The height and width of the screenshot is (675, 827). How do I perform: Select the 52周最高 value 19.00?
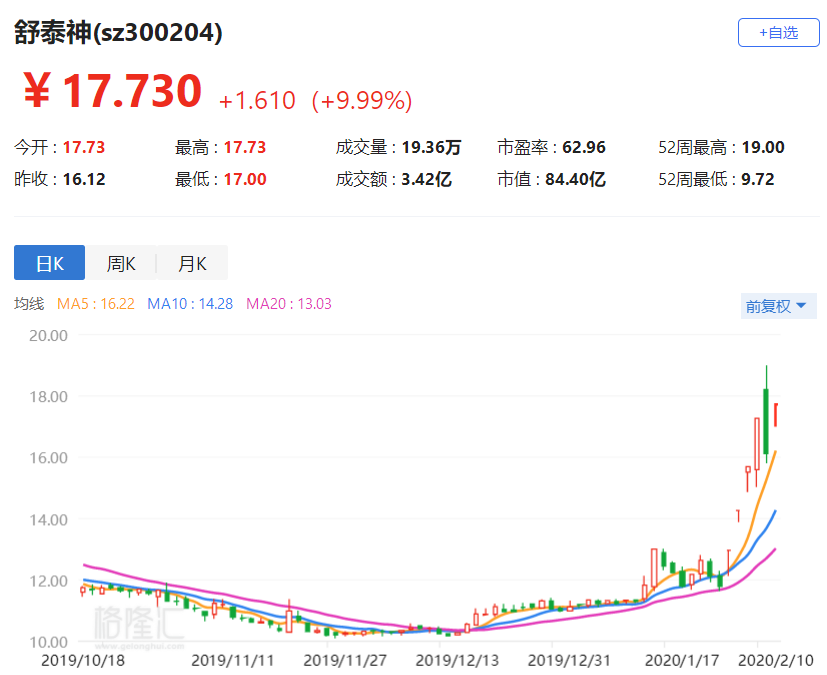[763, 147]
